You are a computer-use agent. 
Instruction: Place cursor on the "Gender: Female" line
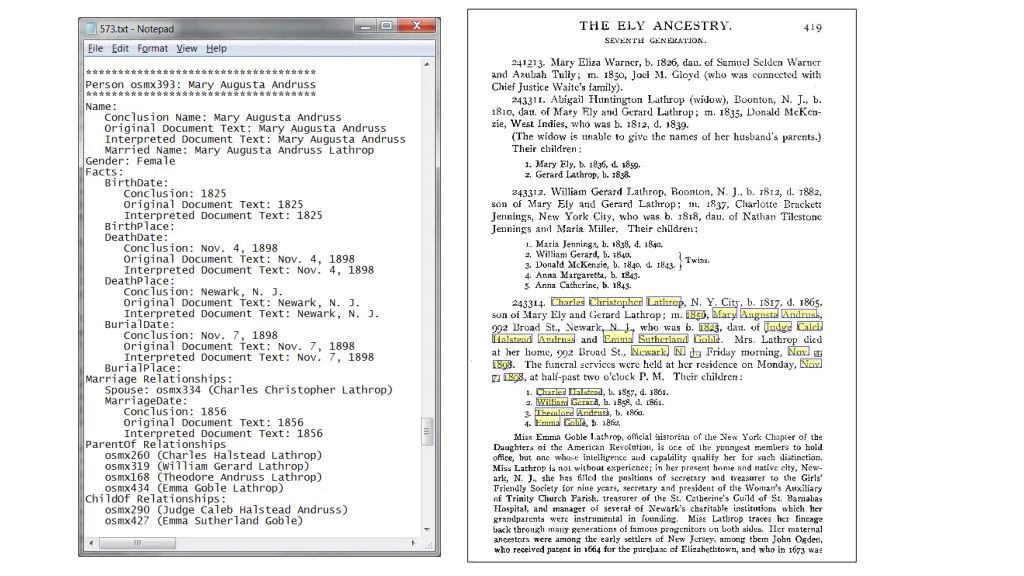point(130,161)
